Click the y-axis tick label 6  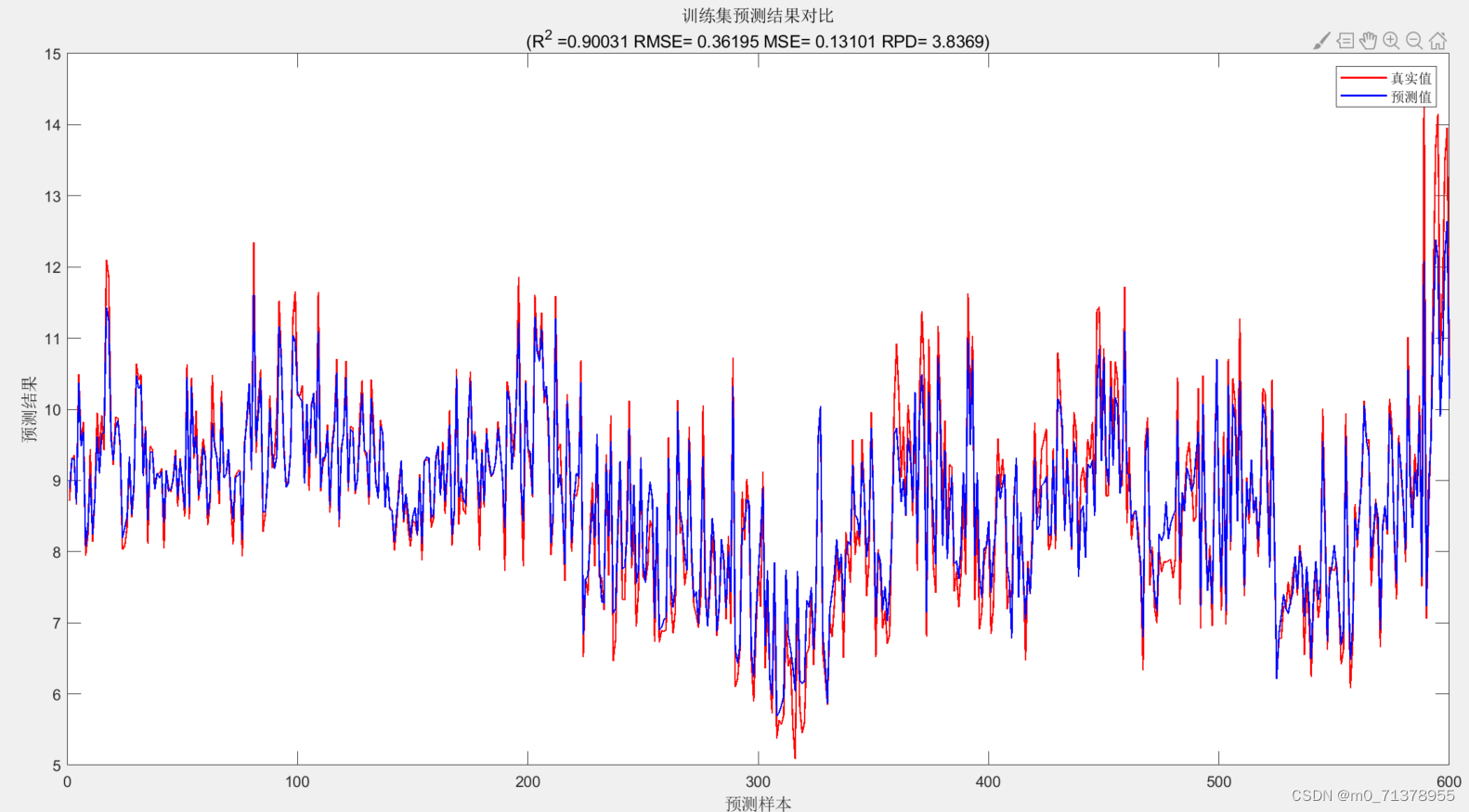click(x=57, y=694)
